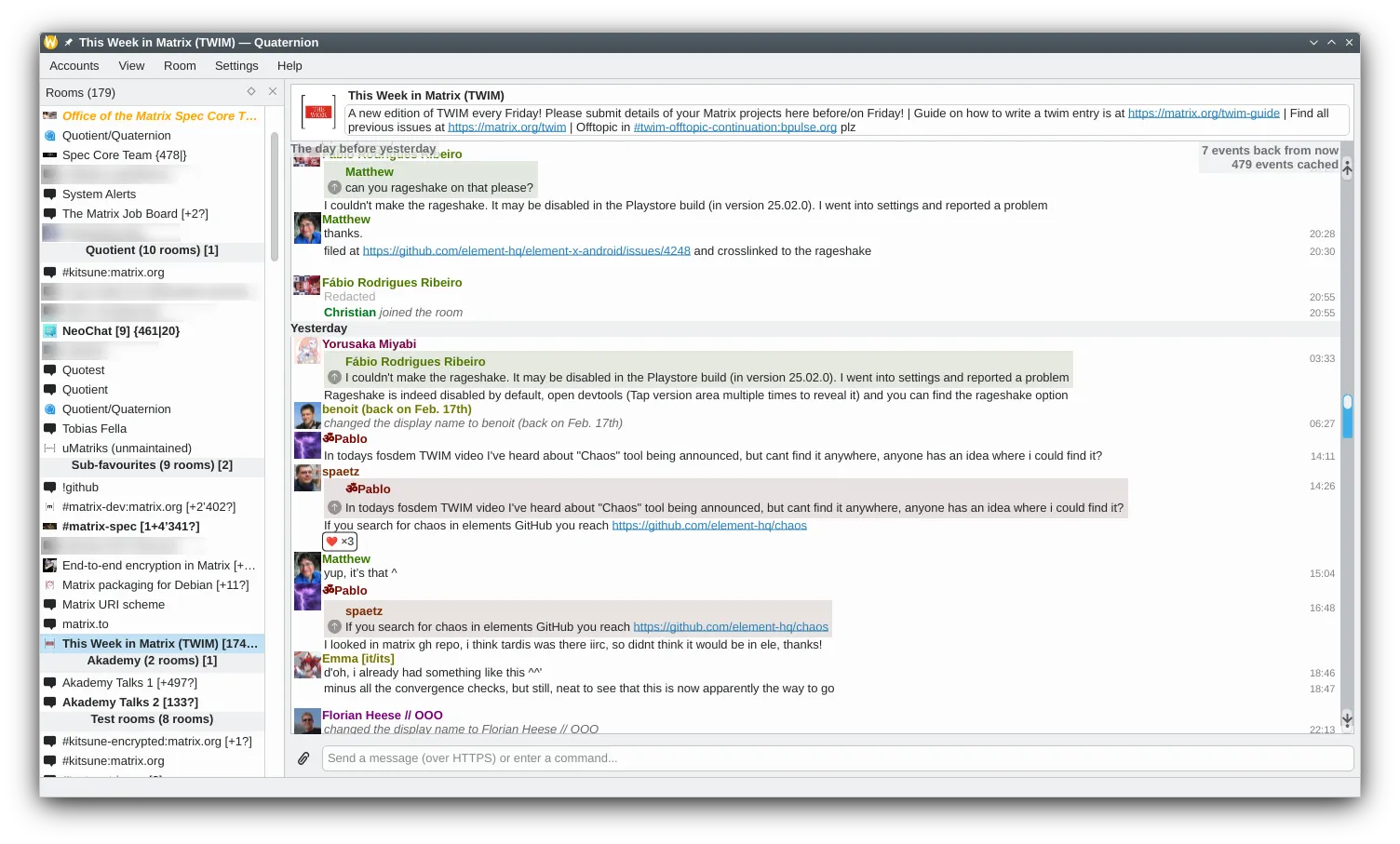Screen dimensions: 1400x844
Task: Open the element-x-android issues 4248 link
Action: 526,251
